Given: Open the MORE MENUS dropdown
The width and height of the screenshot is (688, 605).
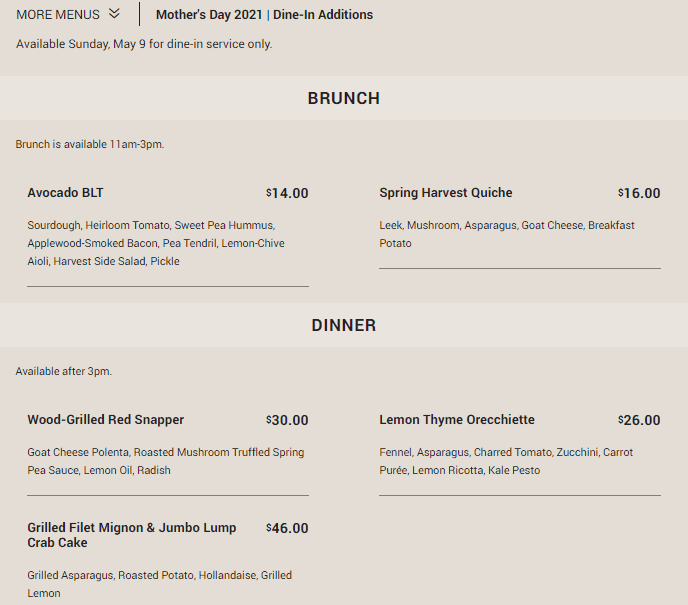Looking at the screenshot, I should tap(68, 14).
